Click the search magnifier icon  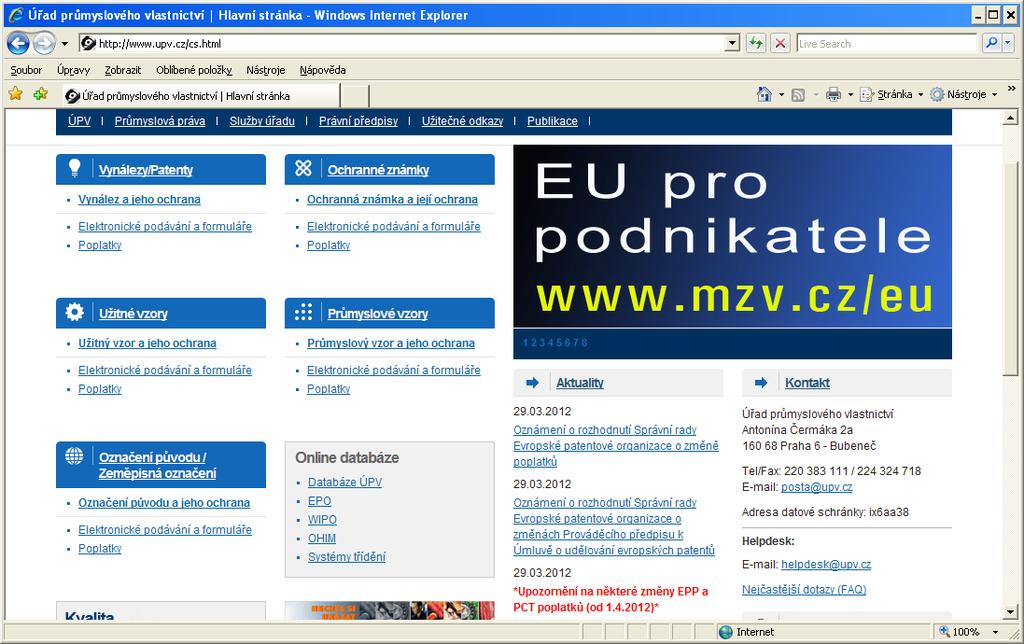(x=991, y=44)
